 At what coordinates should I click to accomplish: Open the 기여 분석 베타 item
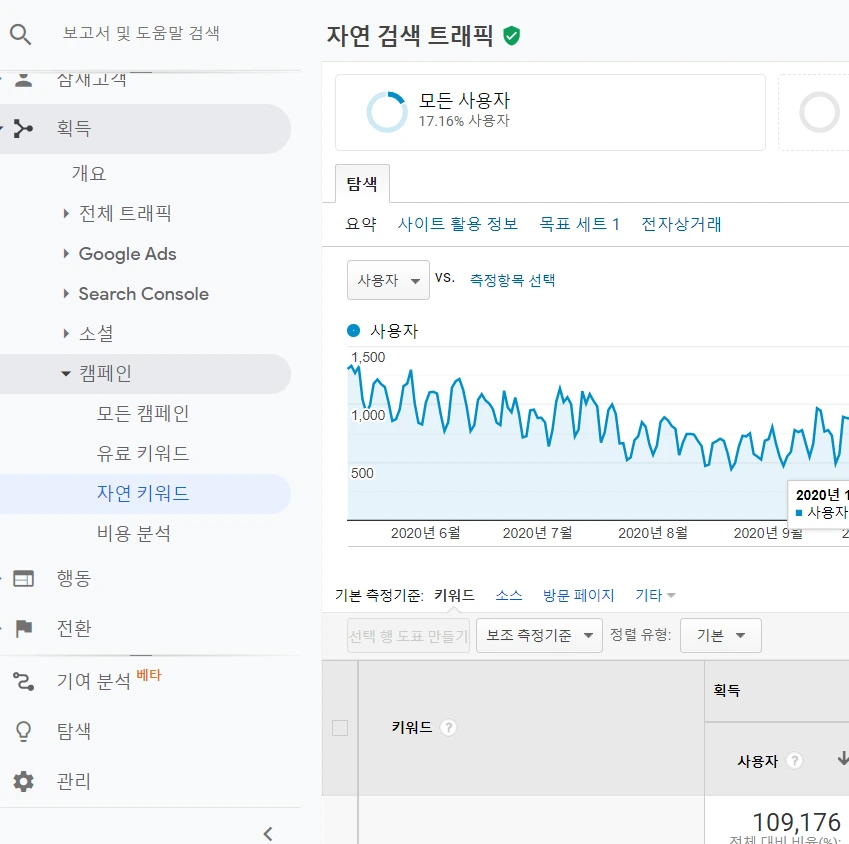click(109, 680)
